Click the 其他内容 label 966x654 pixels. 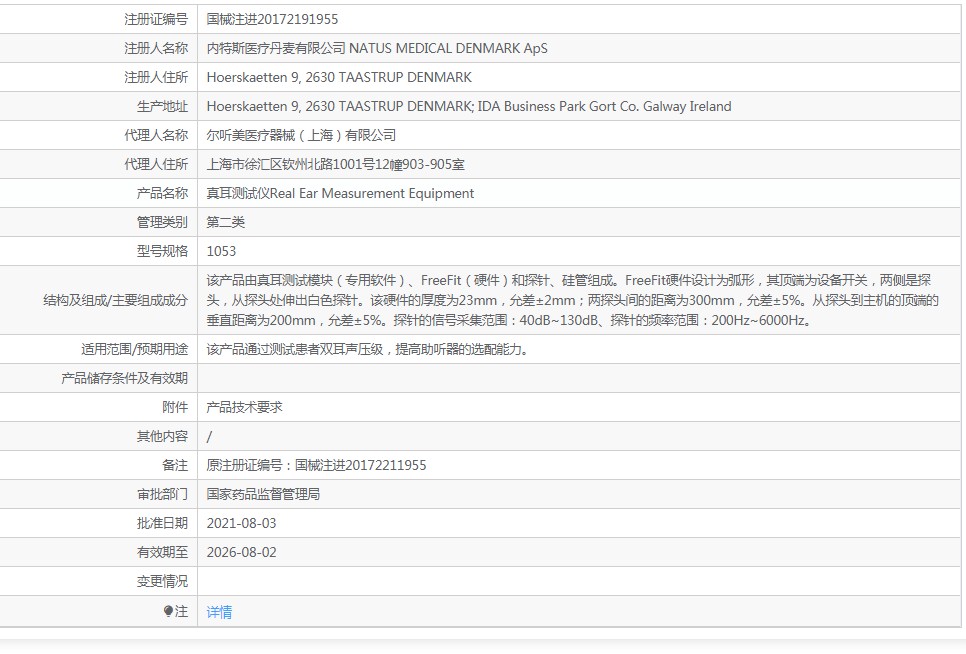coord(162,436)
